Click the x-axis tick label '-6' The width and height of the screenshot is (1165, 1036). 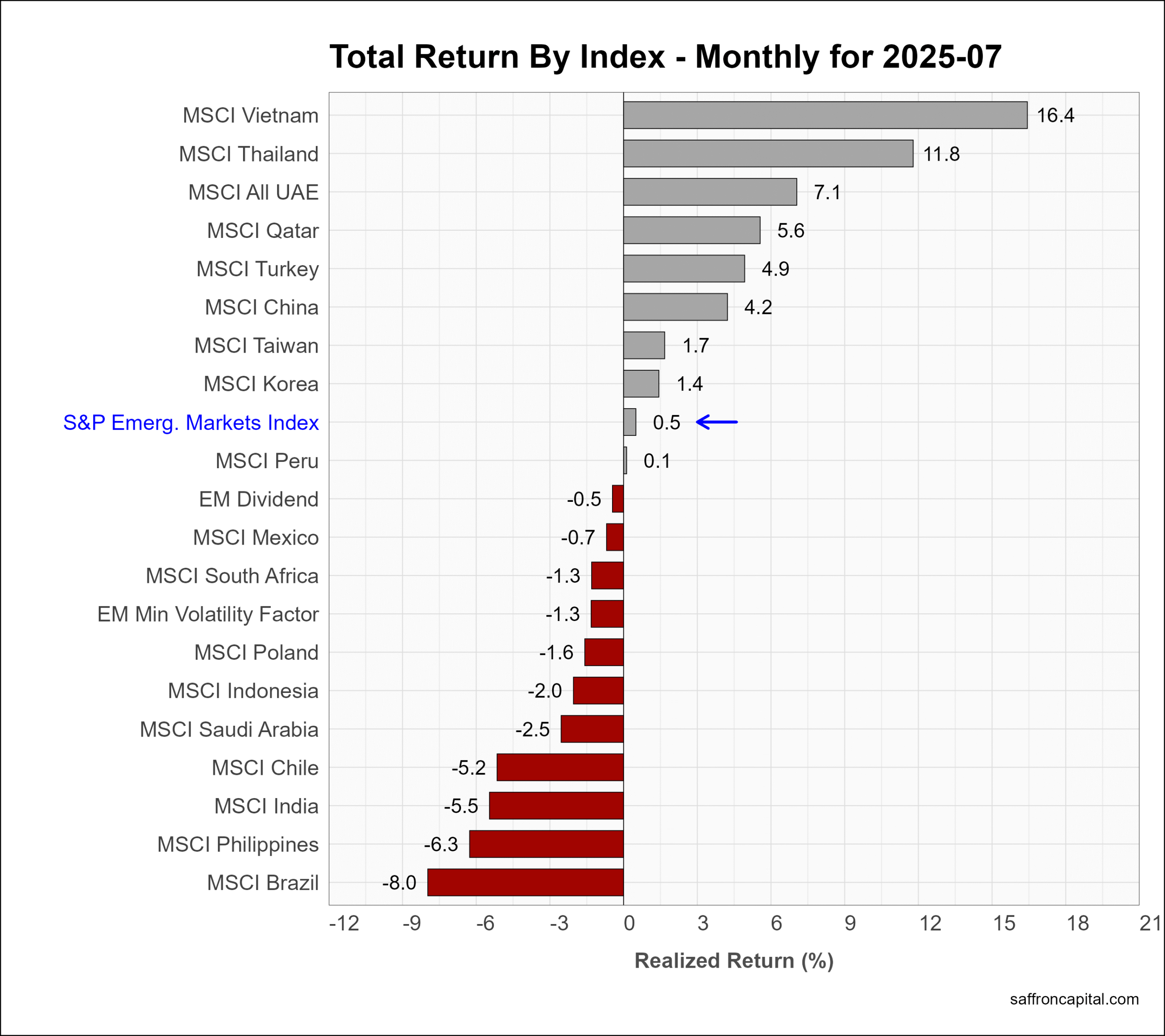[x=485, y=923]
